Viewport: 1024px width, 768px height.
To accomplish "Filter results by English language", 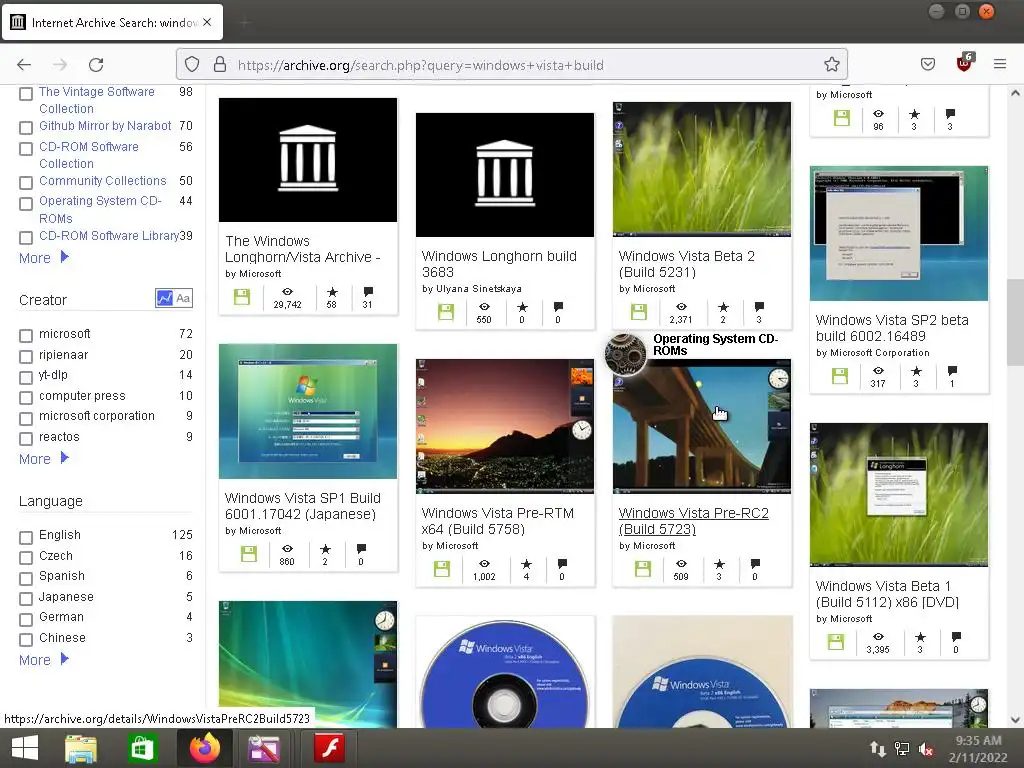I will pyautogui.click(x=25, y=537).
